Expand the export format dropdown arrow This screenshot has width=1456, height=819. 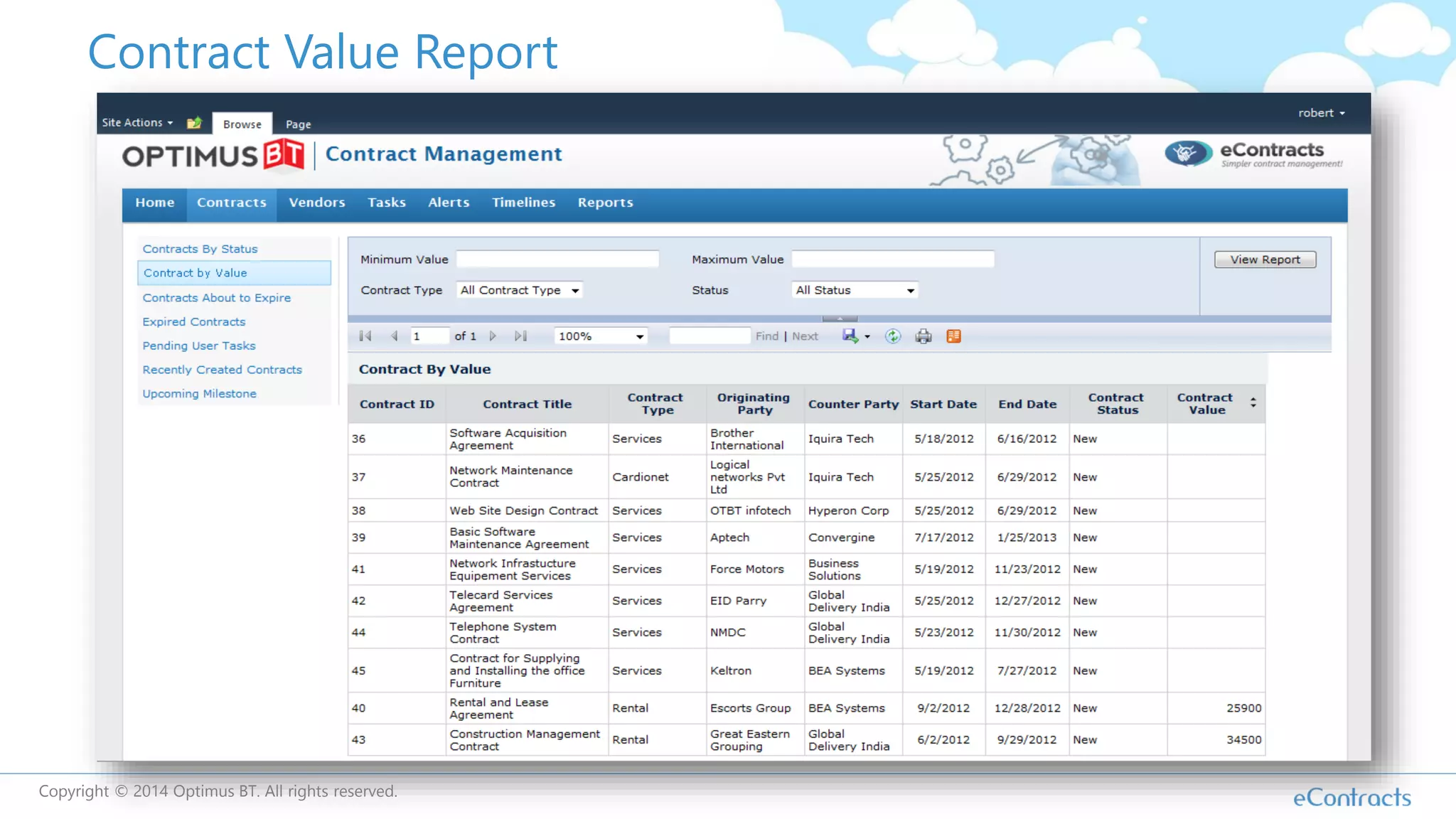pos(867,337)
